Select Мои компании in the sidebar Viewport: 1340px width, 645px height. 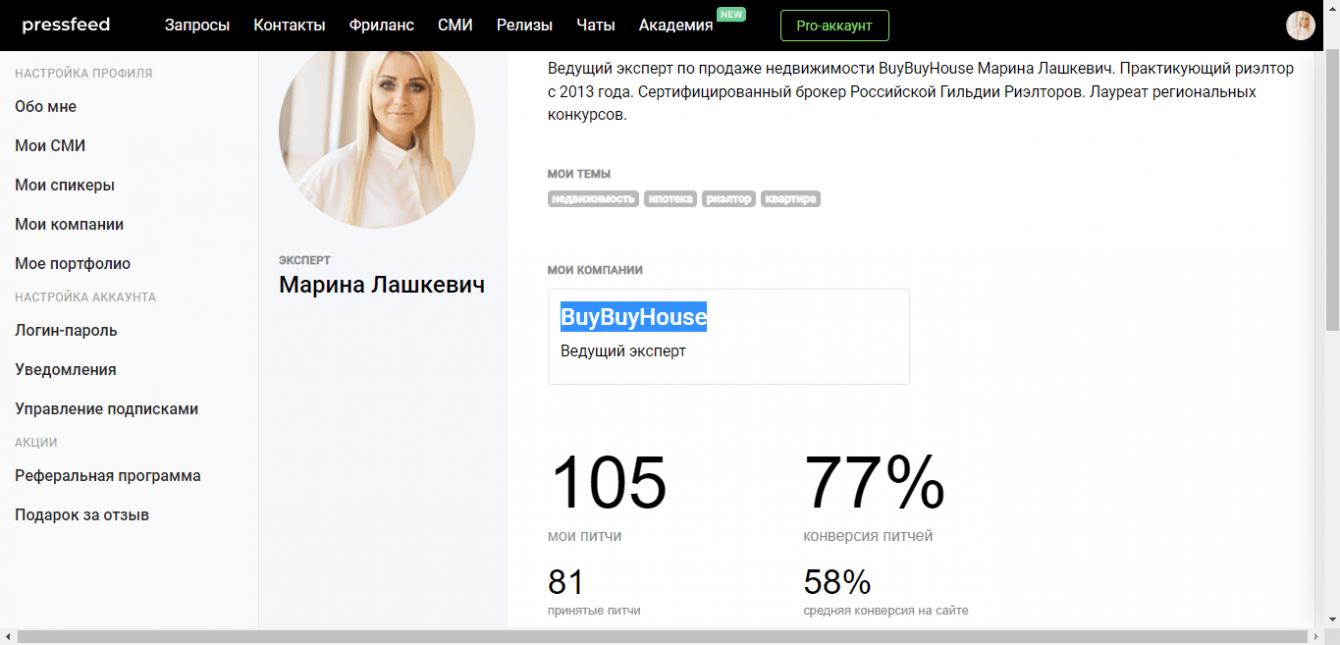coord(69,224)
